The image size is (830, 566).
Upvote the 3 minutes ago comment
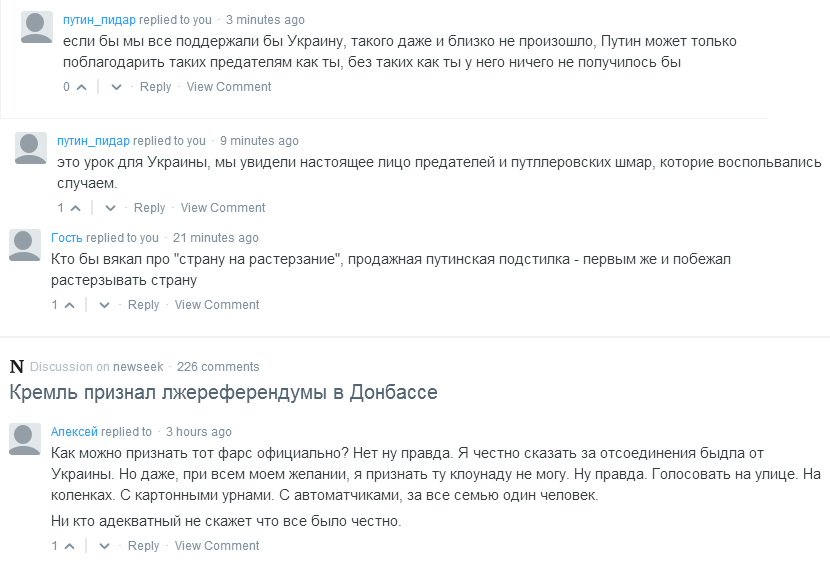(82, 87)
